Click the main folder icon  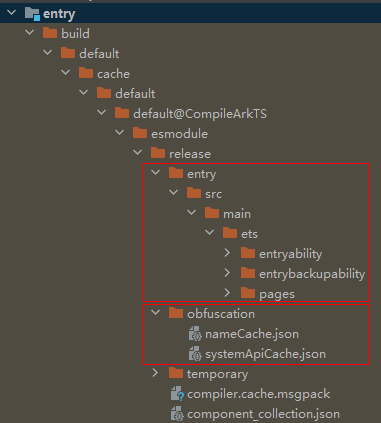click(212, 213)
